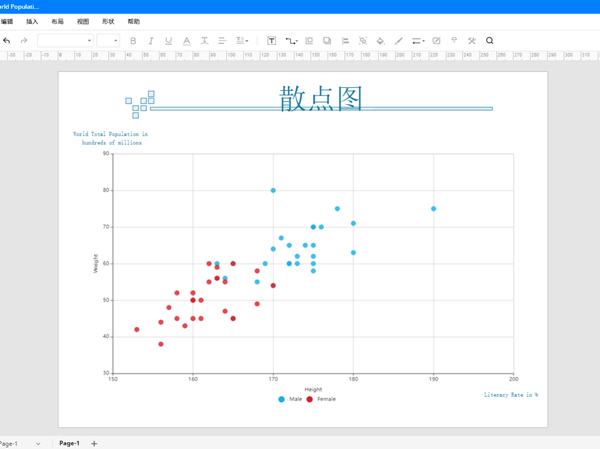Open the 帮助 menu

click(134, 21)
